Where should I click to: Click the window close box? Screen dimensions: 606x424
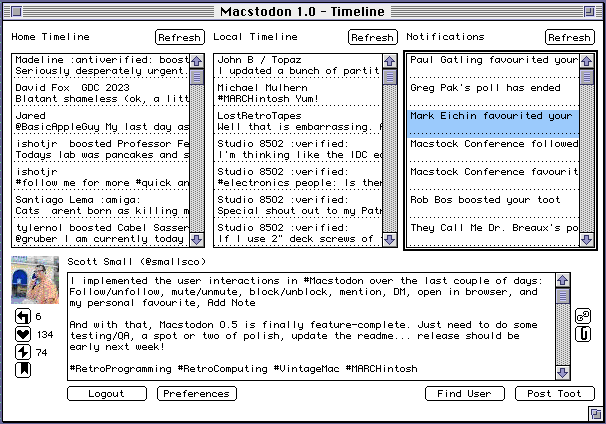click(16, 12)
